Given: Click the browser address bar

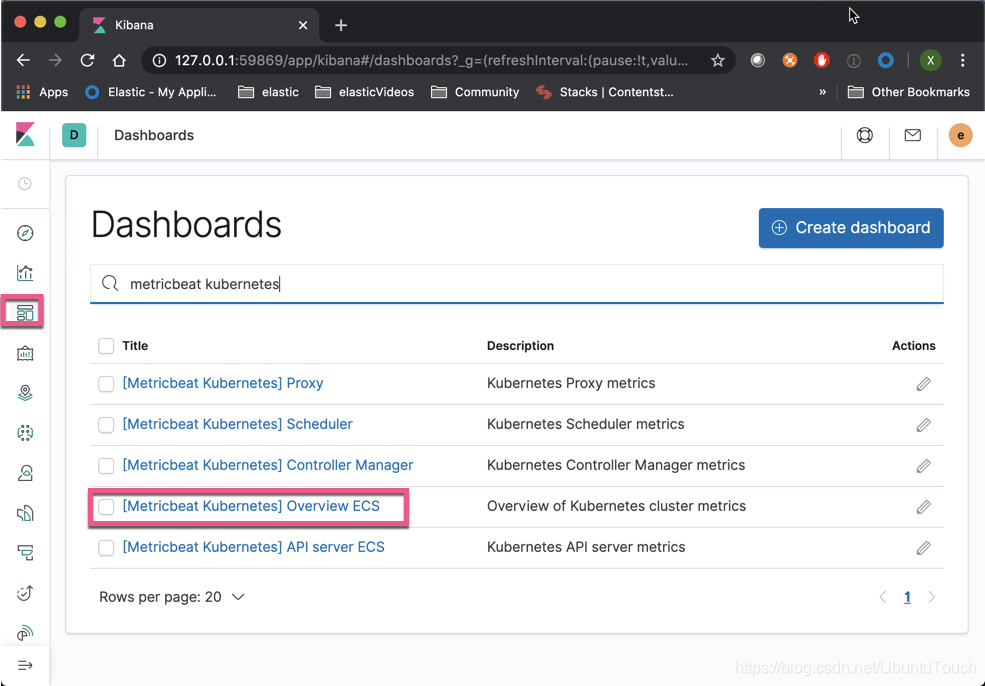Looking at the screenshot, I should coord(431,60).
